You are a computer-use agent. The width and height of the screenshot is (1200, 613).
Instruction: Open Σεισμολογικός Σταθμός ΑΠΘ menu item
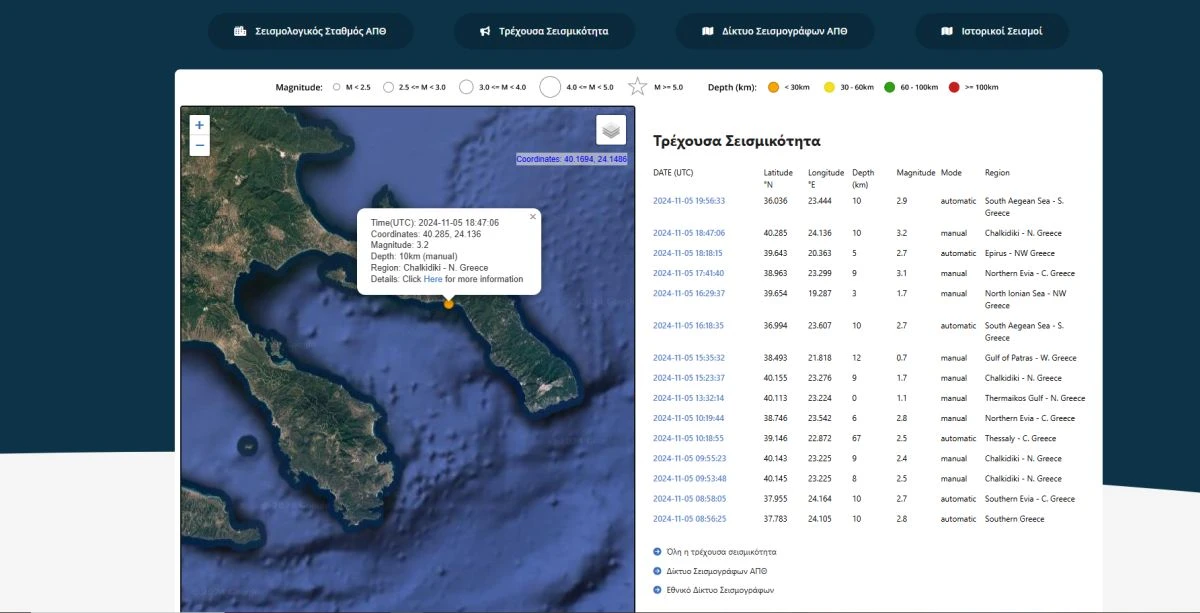[310, 31]
